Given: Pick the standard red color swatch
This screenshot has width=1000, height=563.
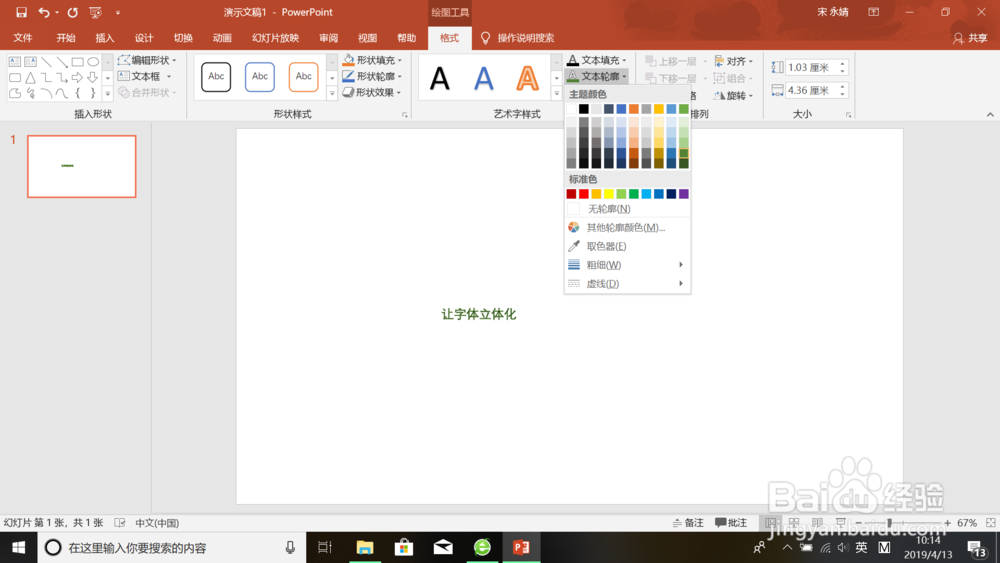Looking at the screenshot, I should point(584,194).
